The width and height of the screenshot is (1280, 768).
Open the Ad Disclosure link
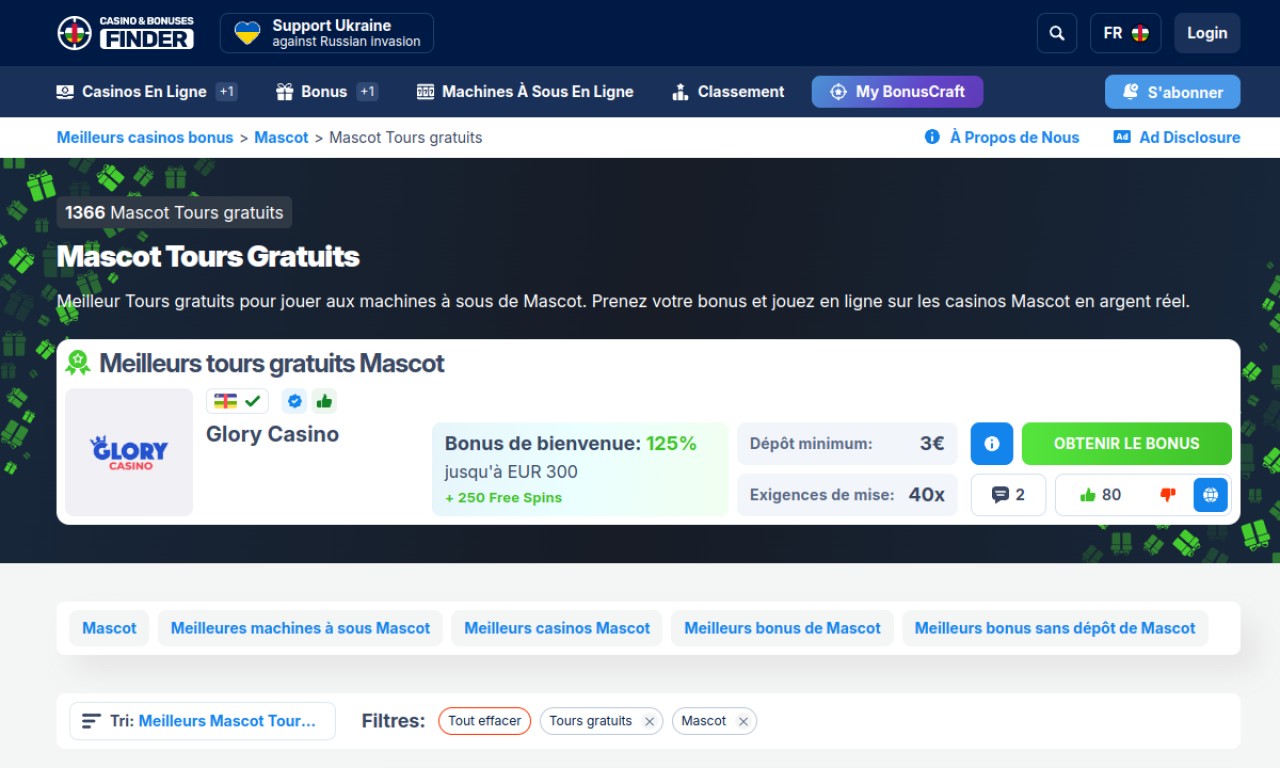(1177, 138)
